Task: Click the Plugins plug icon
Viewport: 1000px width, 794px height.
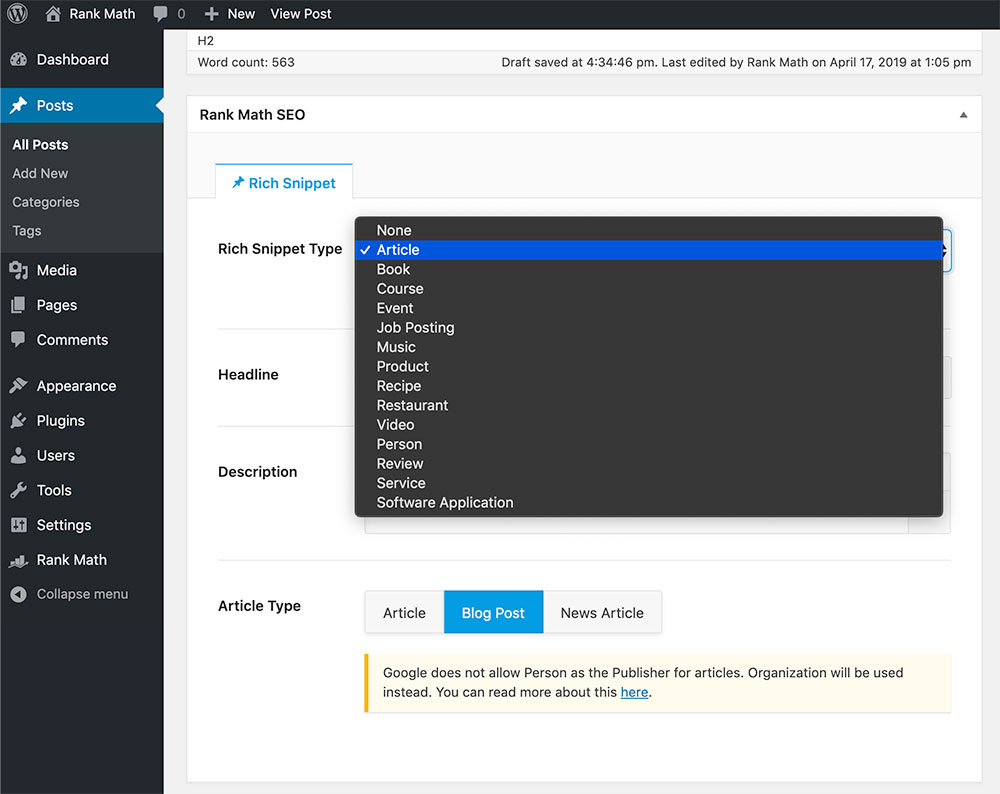Action: (x=19, y=421)
